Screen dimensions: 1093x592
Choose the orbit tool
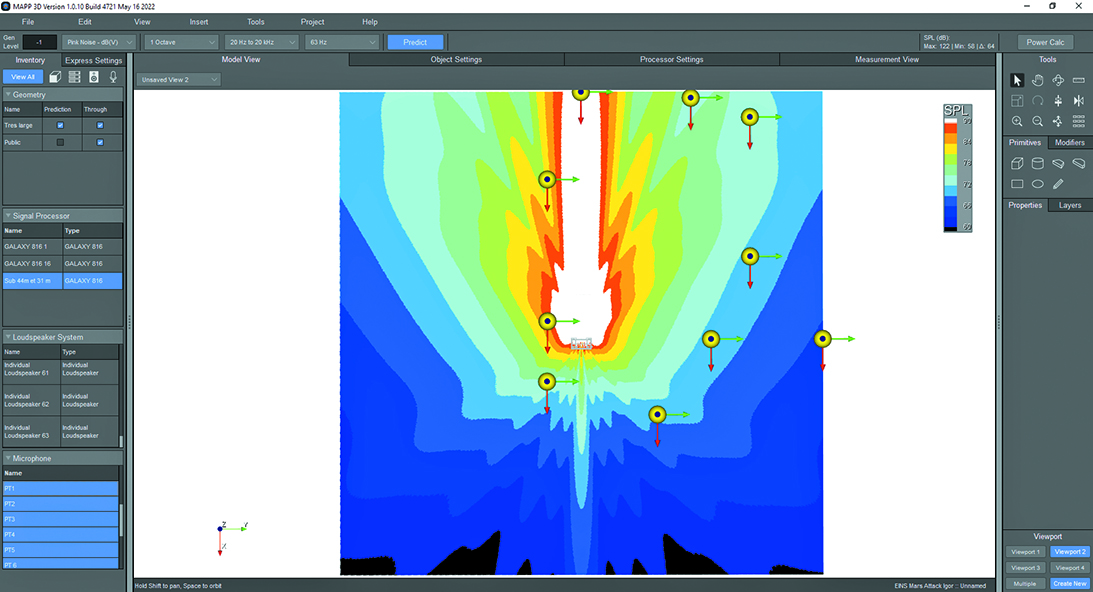(x=1058, y=80)
